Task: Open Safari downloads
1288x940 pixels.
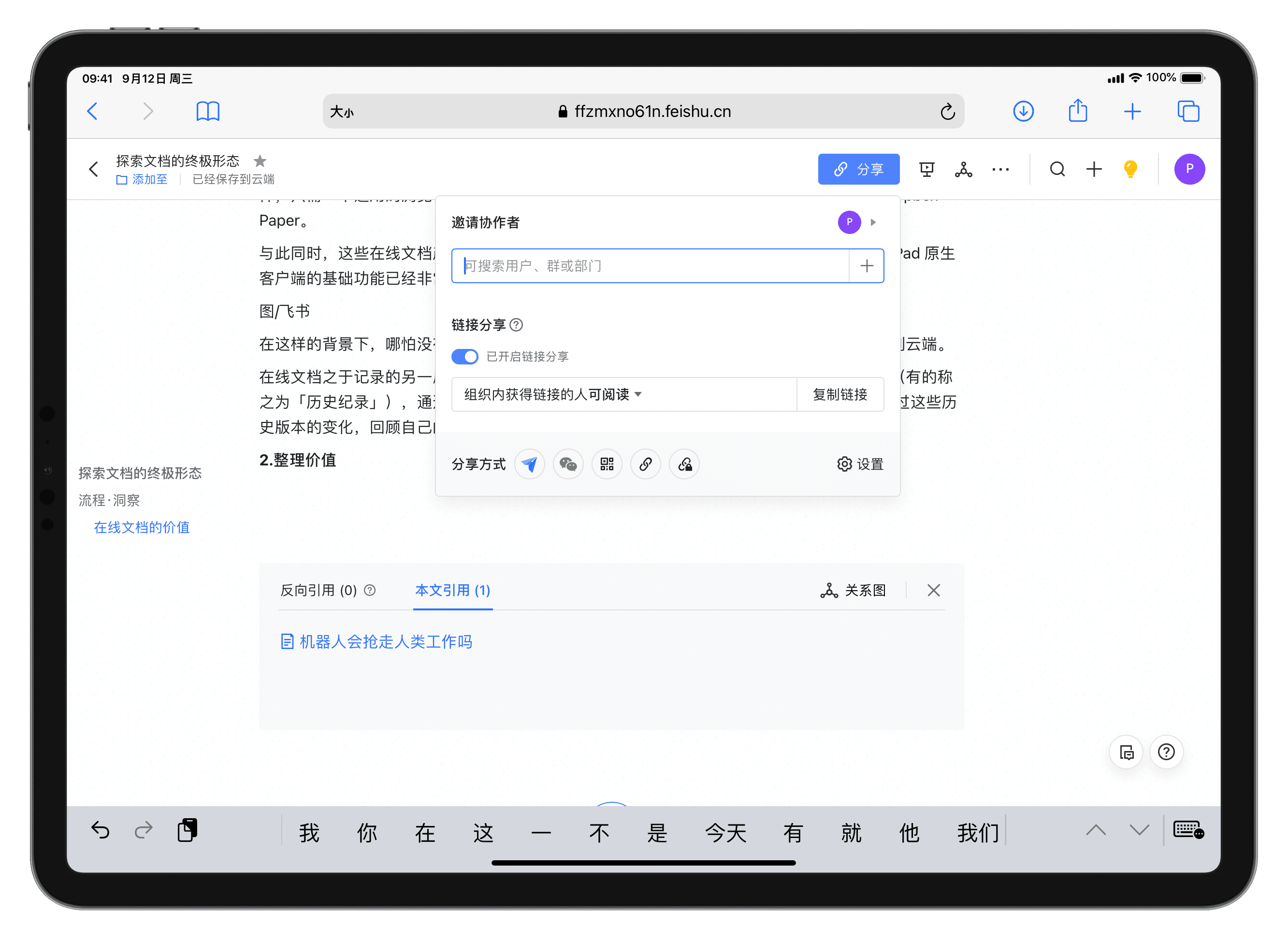Action: tap(1023, 111)
